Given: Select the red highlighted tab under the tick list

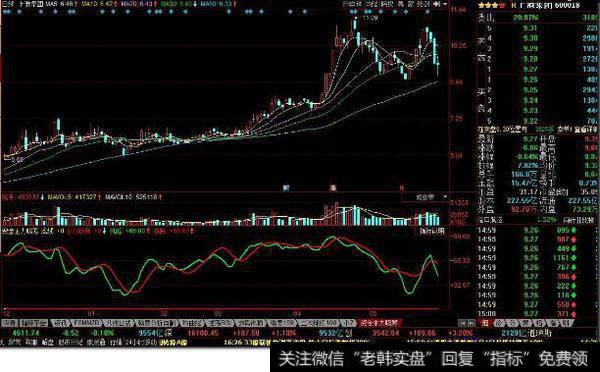Looking at the screenshot, I should tap(485, 323).
